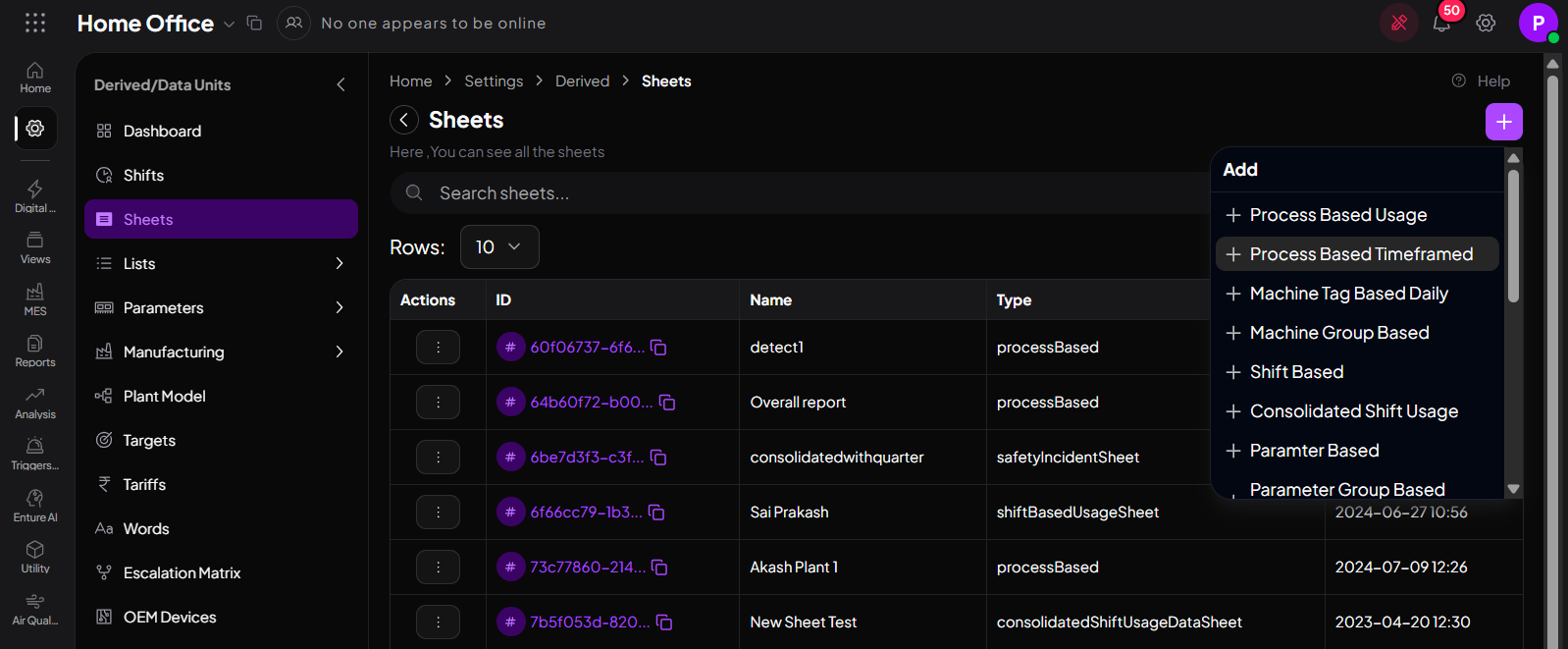Open actions menu for Akash Plant 1 row
Image resolution: width=1568 pixels, height=649 pixels.
(x=438, y=568)
